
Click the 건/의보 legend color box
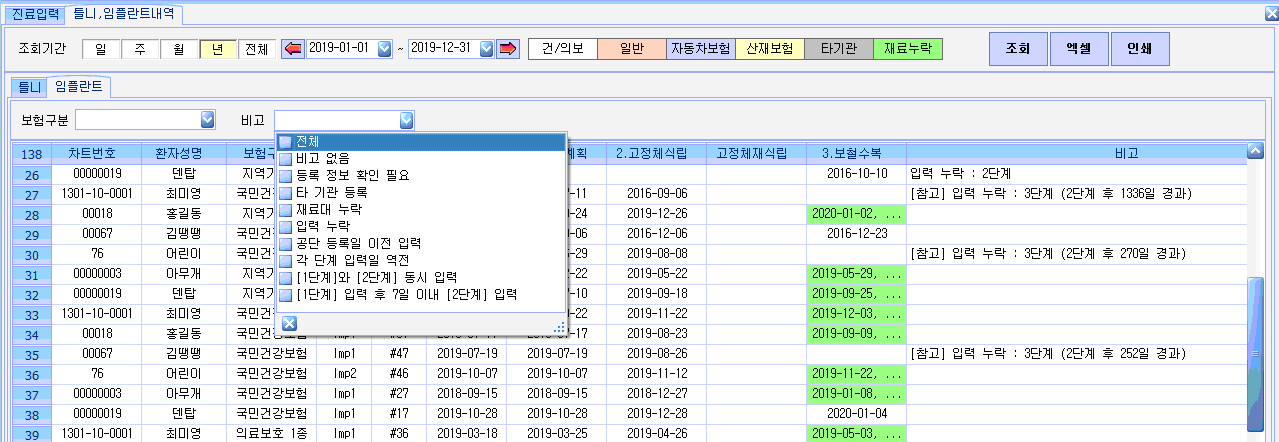coord(562,49)
